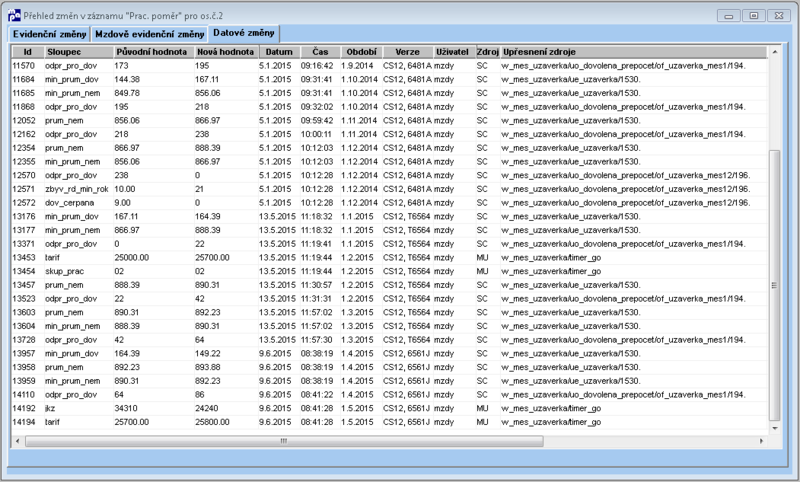Select row with Id 12052
Viewport: 800px width, 482px height.
[x=389, y=121]
